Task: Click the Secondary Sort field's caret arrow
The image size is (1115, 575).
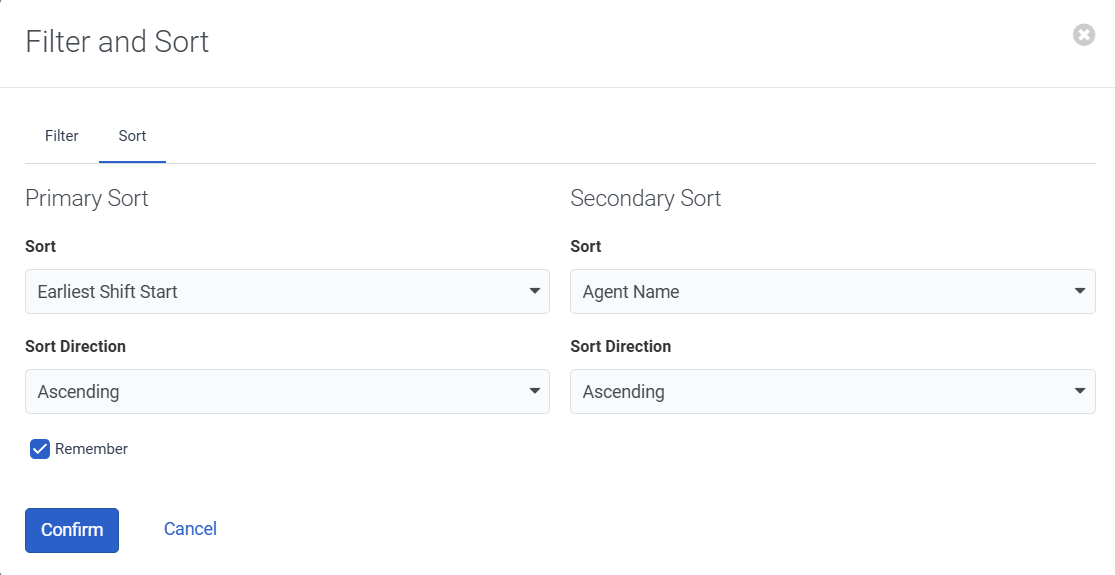Action: [1080, 292]
